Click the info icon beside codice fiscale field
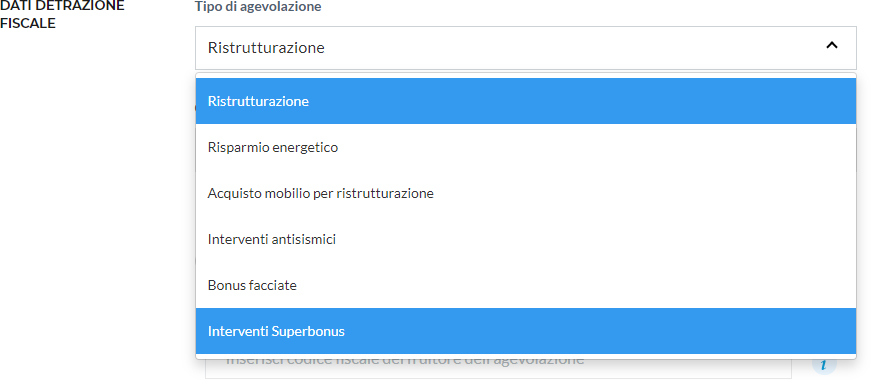The width and height of the screenshot is (871, 380). click(824, 364)
